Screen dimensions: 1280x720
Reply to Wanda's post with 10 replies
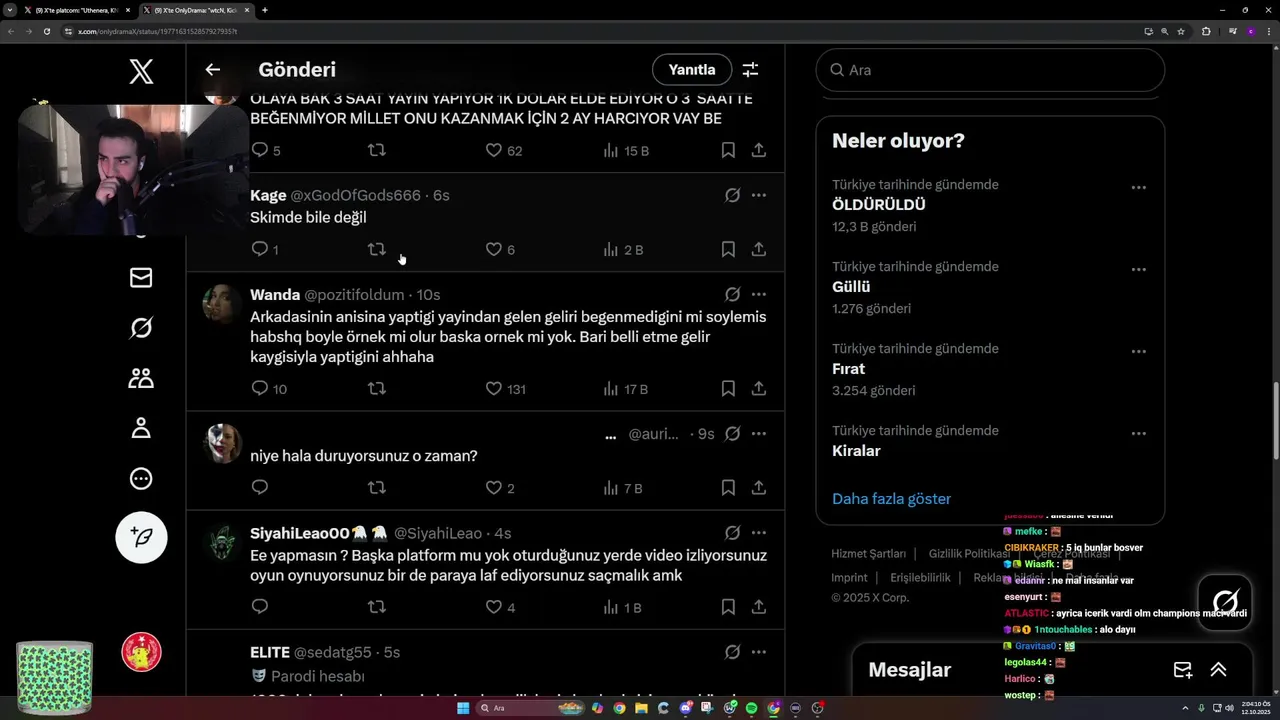coord(260,388)
